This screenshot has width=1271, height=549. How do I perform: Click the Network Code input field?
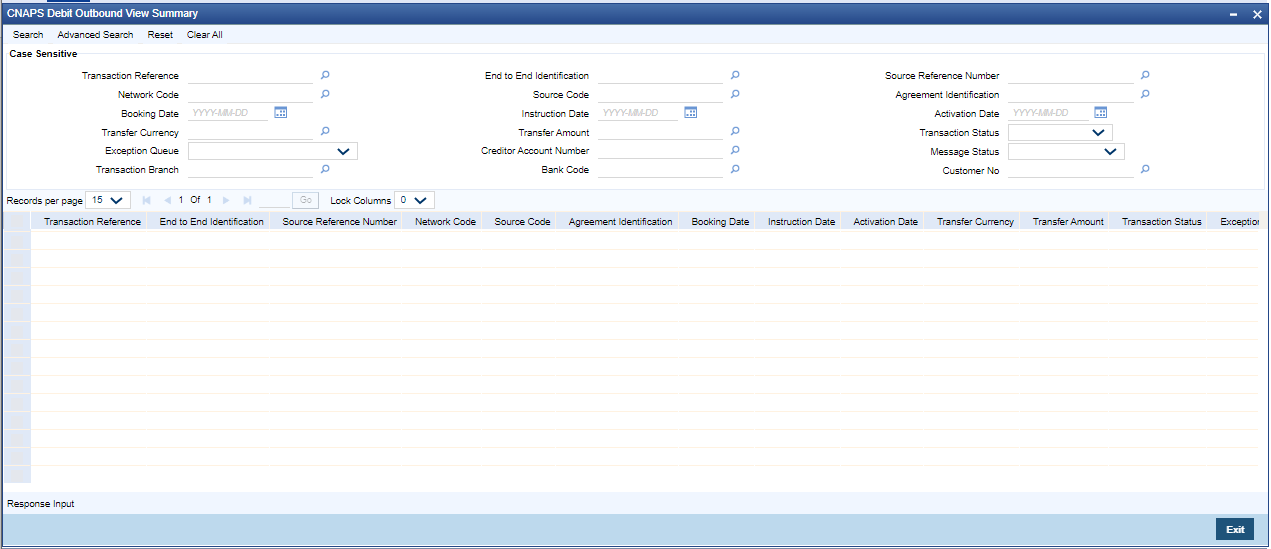coord(250,94)
